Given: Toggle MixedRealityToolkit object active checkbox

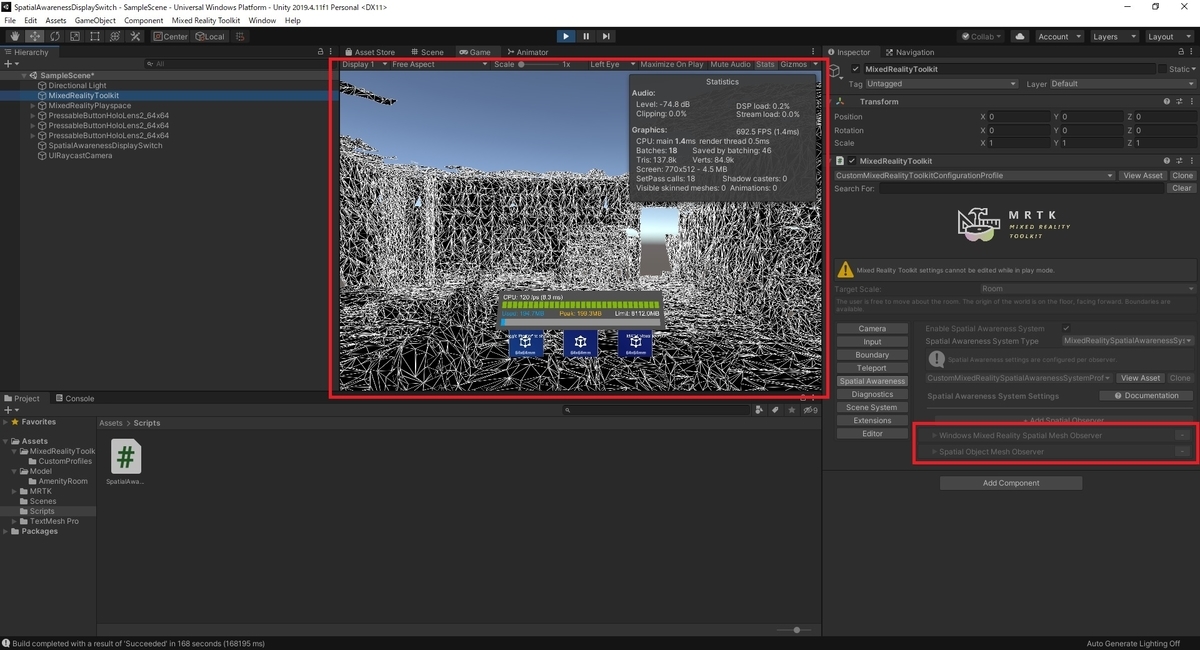Looking at the screenshot, I should click(x=855, y=69).
